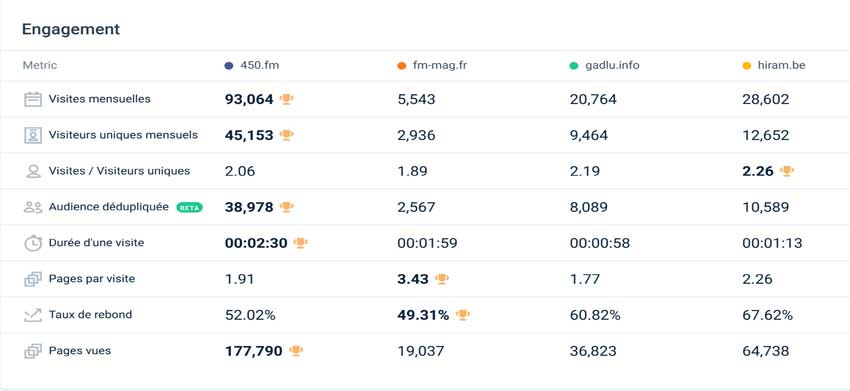Click the stopwatch icon beside Durée d'une visite
This screenshot has width=850, height=391.
coord(33,243)
